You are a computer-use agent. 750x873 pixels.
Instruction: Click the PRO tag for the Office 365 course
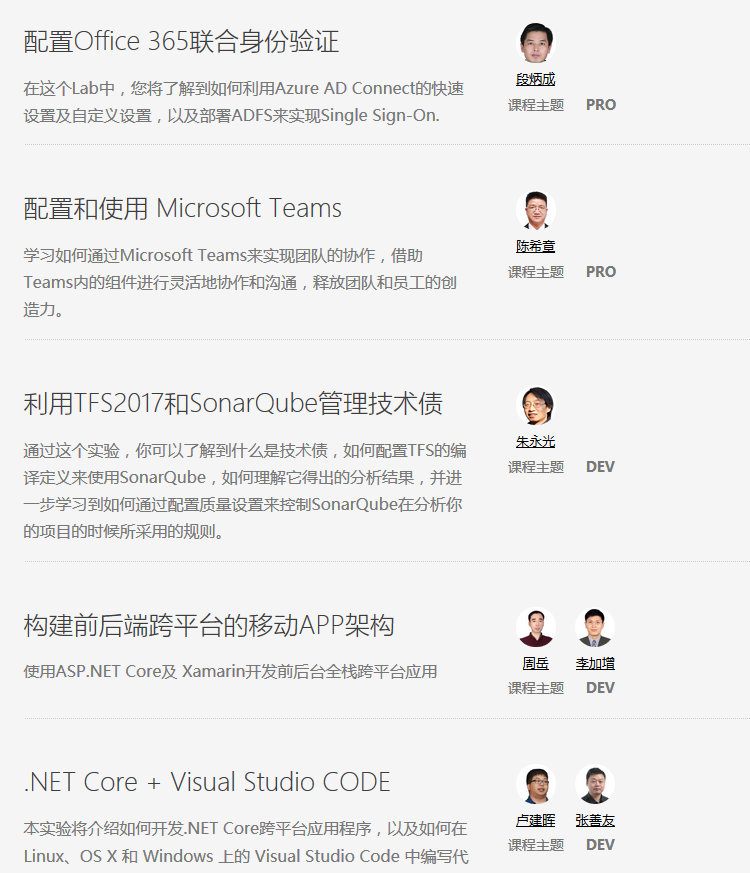(x=601, y=105)
